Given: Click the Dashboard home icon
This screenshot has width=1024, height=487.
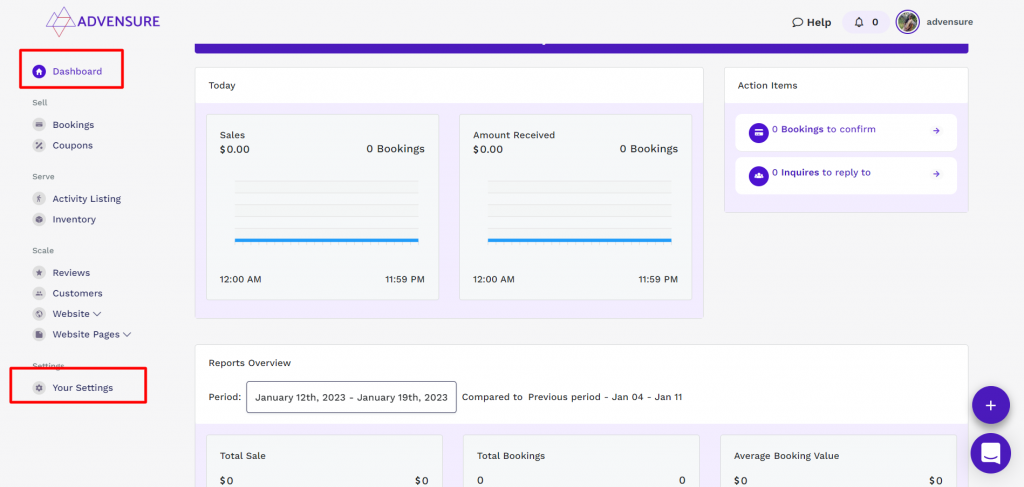Looking at the screenshot, I should coord(39,71).
